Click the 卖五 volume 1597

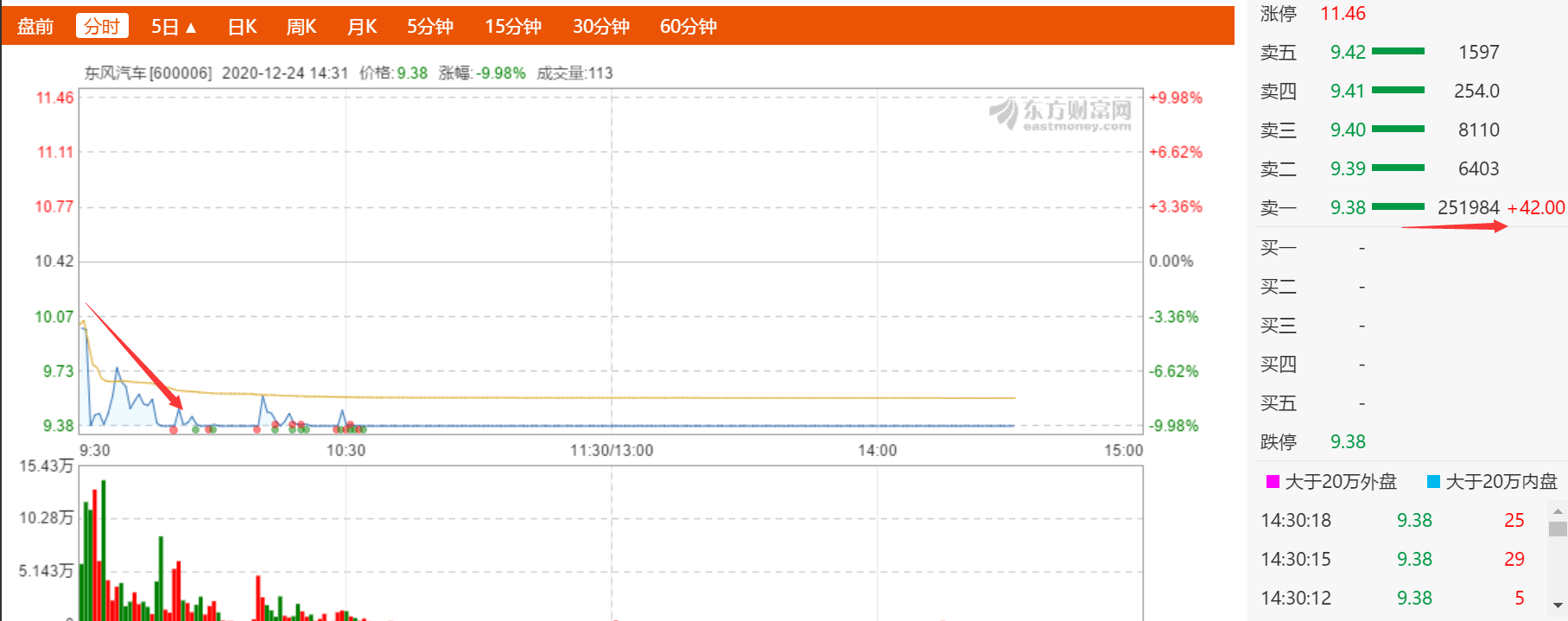pos(1479,52)
